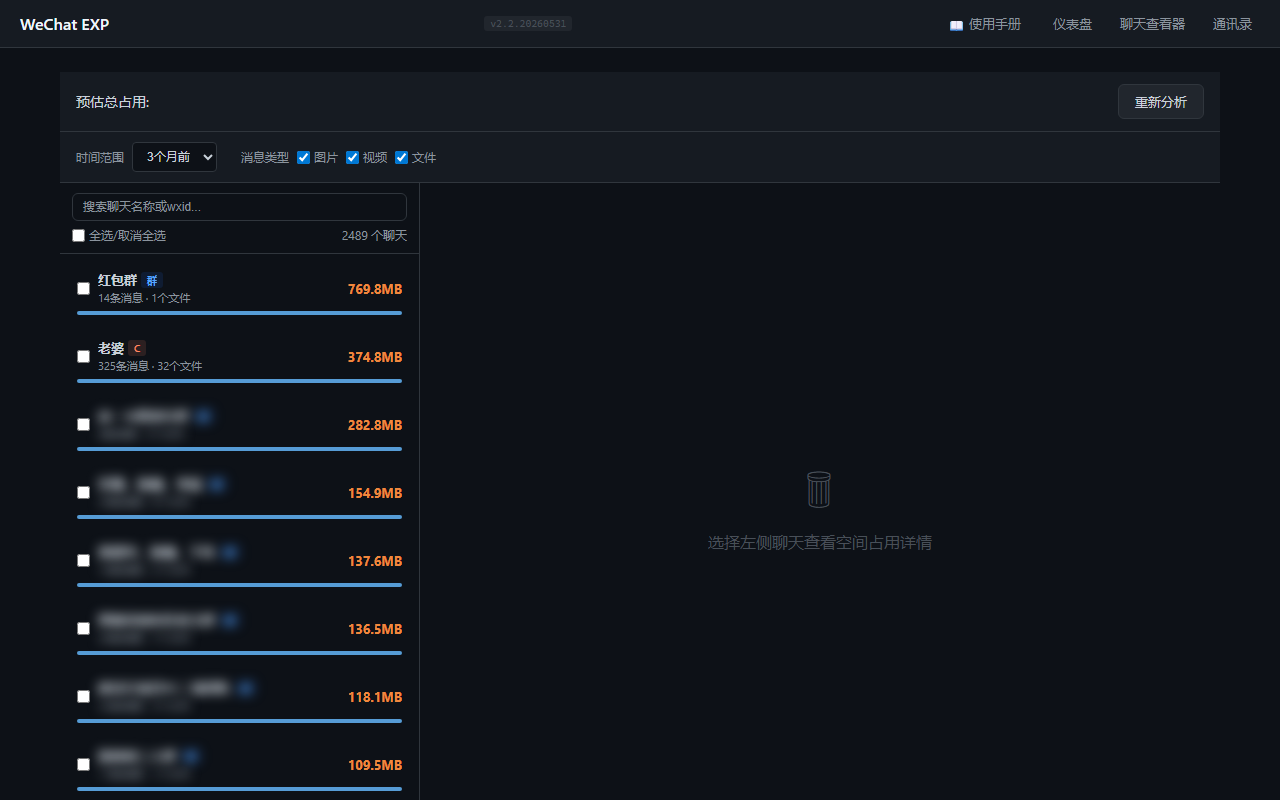This screenshot has width=1280, height=800.
Task: Open the 使用手册 manual link
Action: (985, 24)
